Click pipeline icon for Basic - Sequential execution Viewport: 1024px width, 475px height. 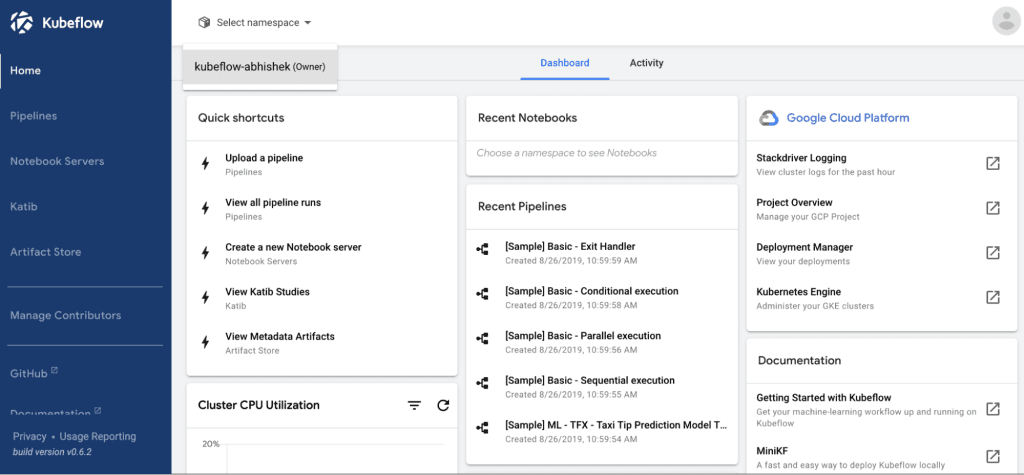[482, 383]
